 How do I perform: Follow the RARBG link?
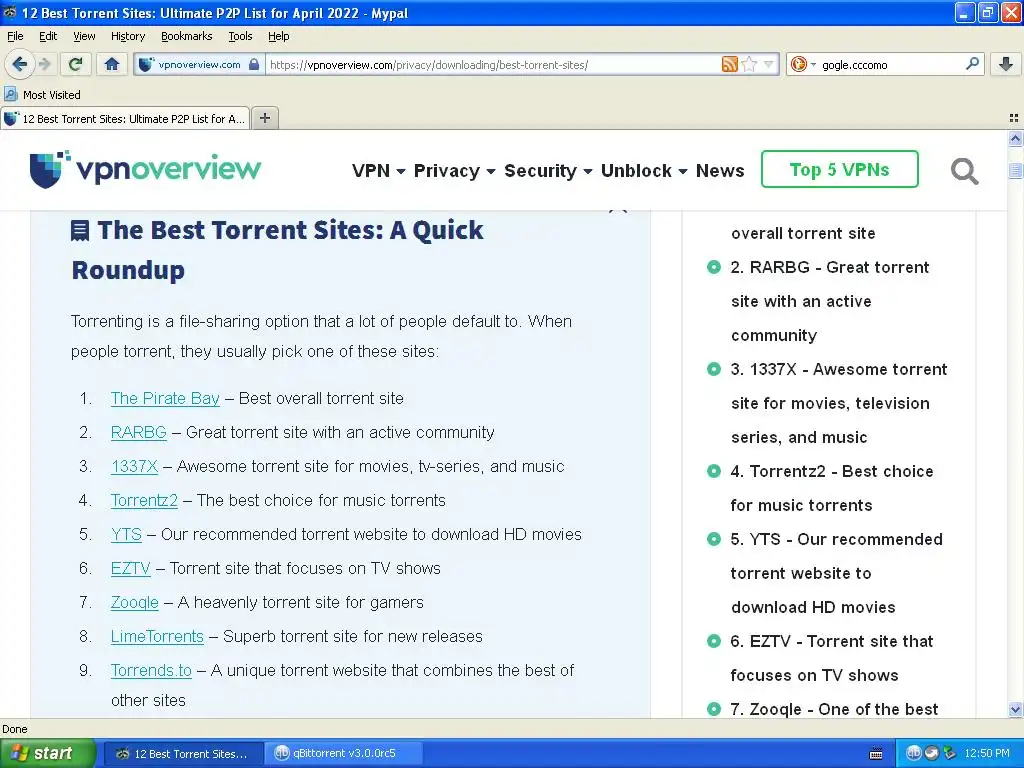tap(138, 432)
